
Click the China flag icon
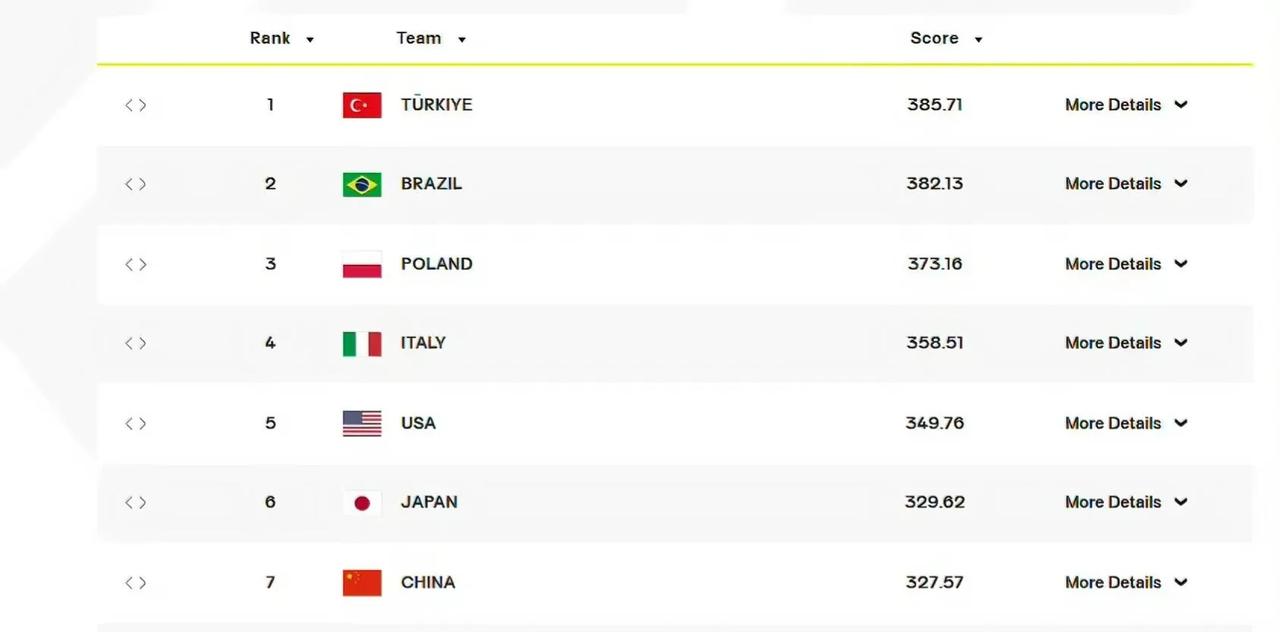[362, 583]
